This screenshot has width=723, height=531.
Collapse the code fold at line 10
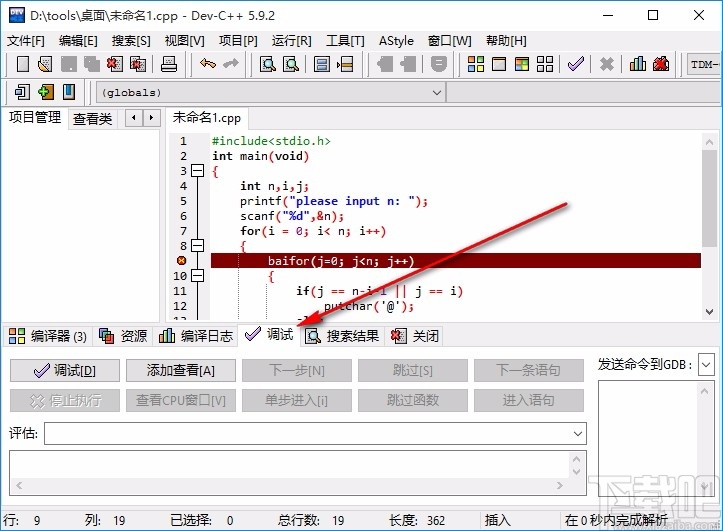click(197, 276)
